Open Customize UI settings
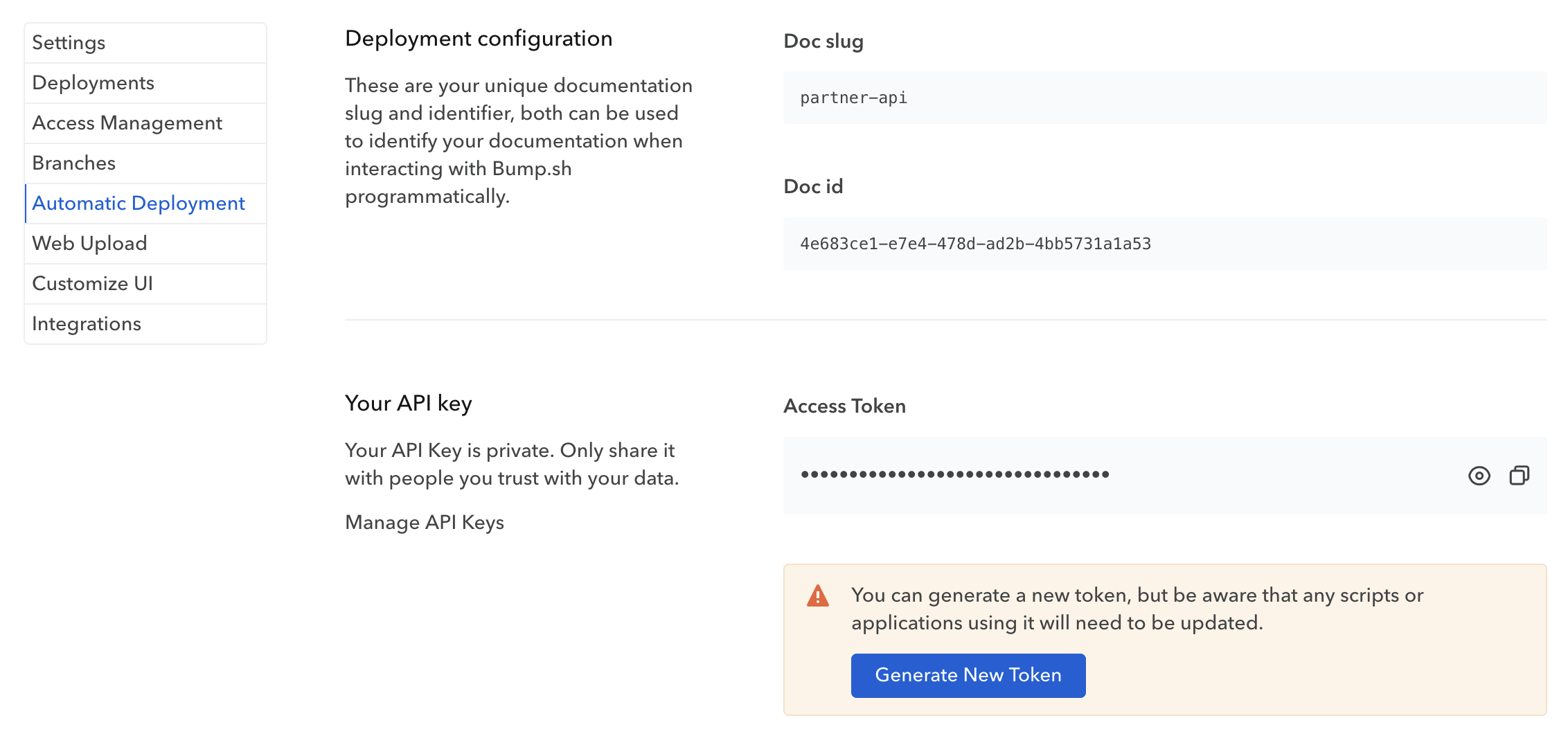Screen dimensions: 1568x745 pos(92,284)
